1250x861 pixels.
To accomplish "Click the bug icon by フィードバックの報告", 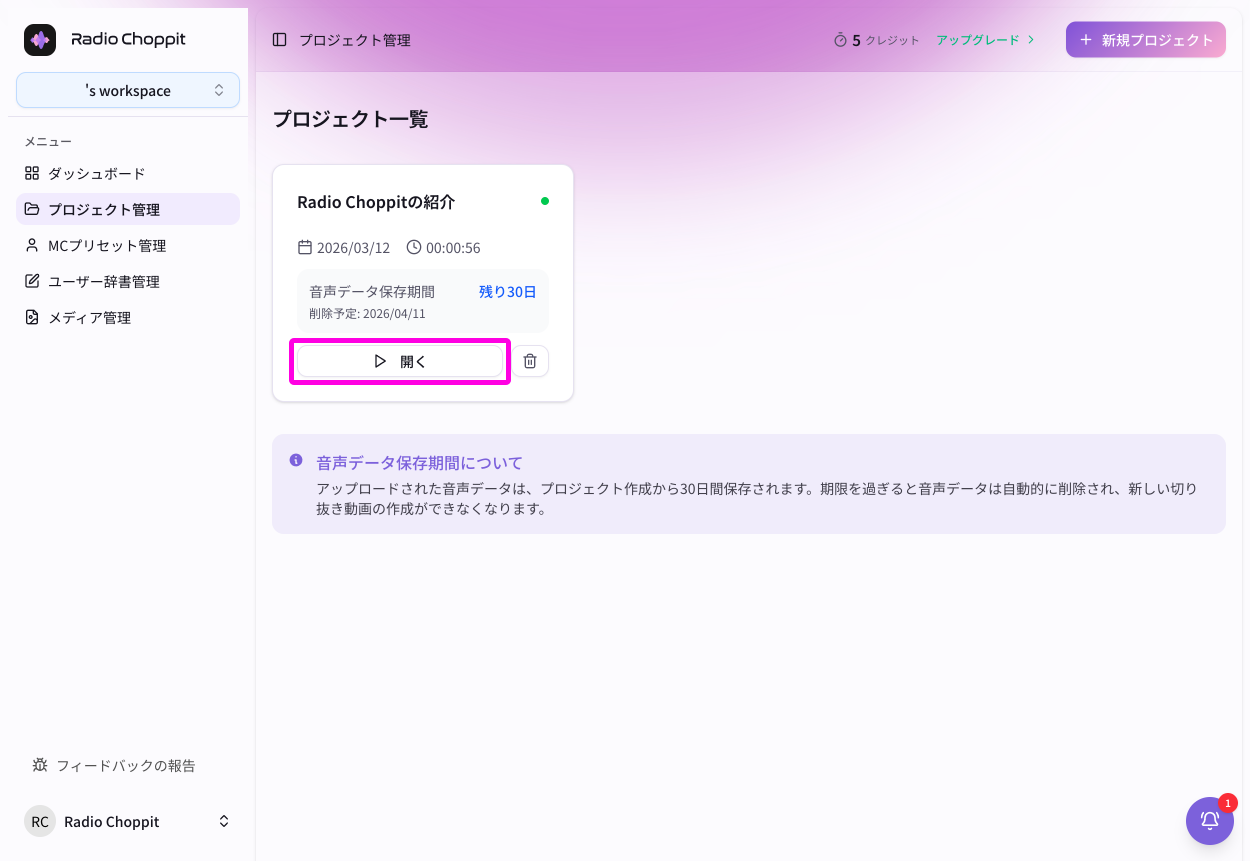I will 40,765.
